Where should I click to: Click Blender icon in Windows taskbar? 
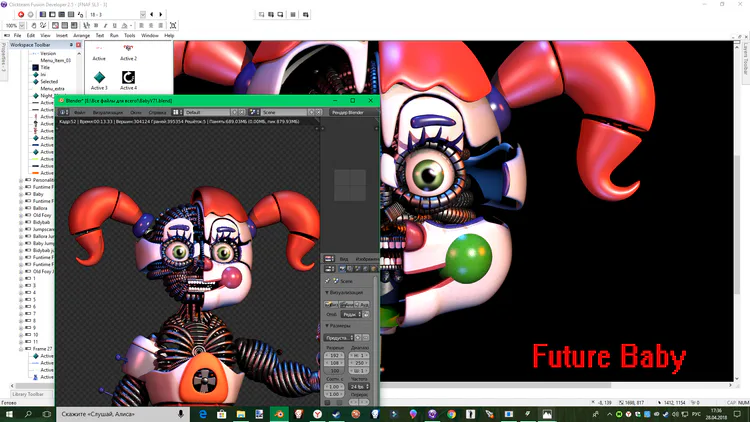point(279,414)
